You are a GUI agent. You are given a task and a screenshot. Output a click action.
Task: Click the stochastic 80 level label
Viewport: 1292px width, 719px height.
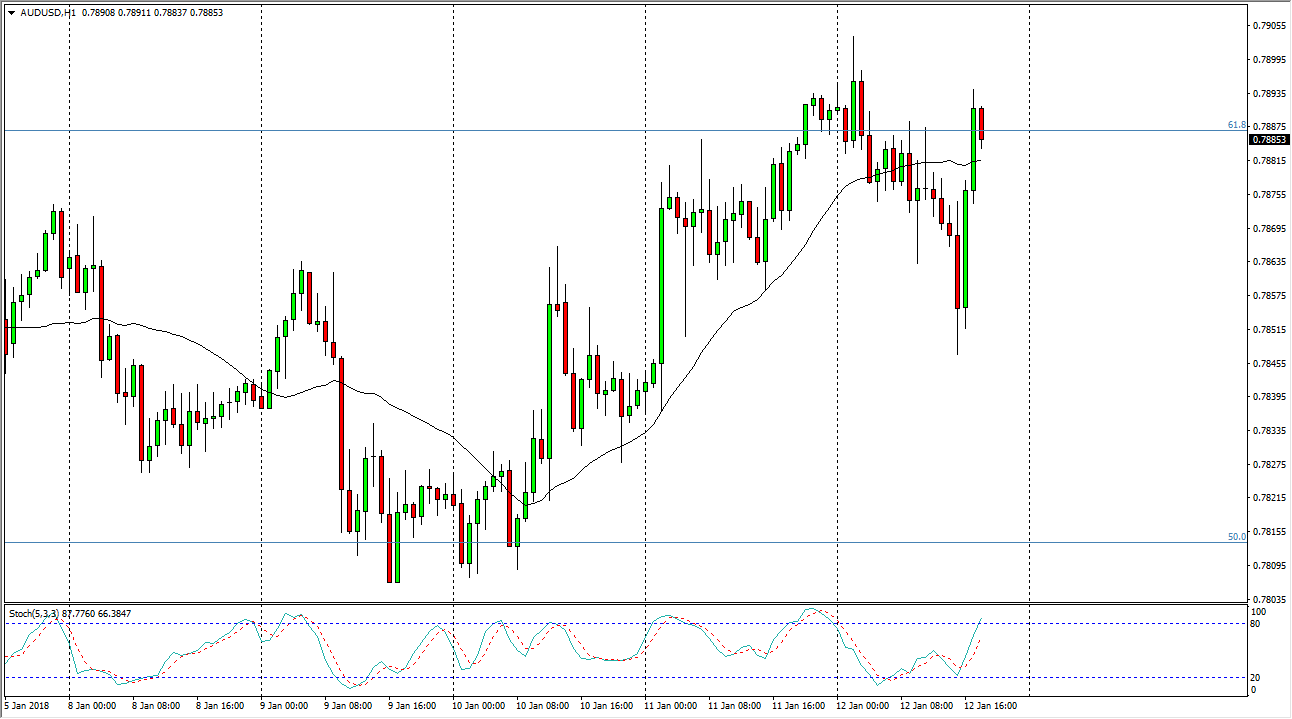tap(1256, 624)
